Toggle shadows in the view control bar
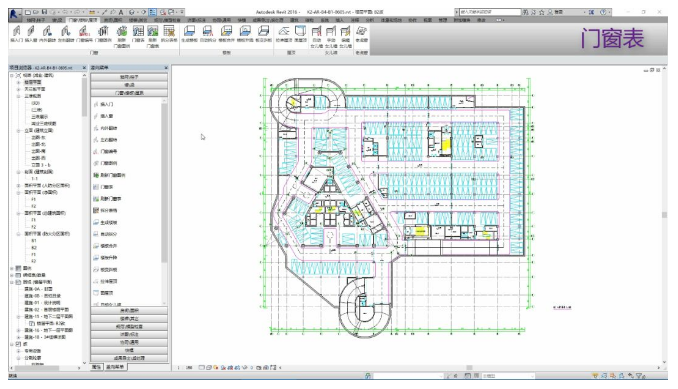The width and height of the screenshot is (678, 389). (223, 368)
